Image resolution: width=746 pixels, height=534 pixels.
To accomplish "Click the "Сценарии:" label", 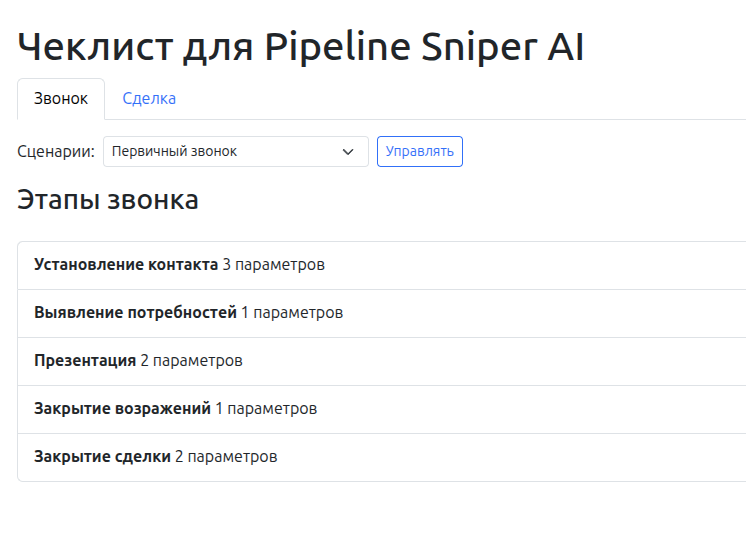I will (x=56, y=152).
